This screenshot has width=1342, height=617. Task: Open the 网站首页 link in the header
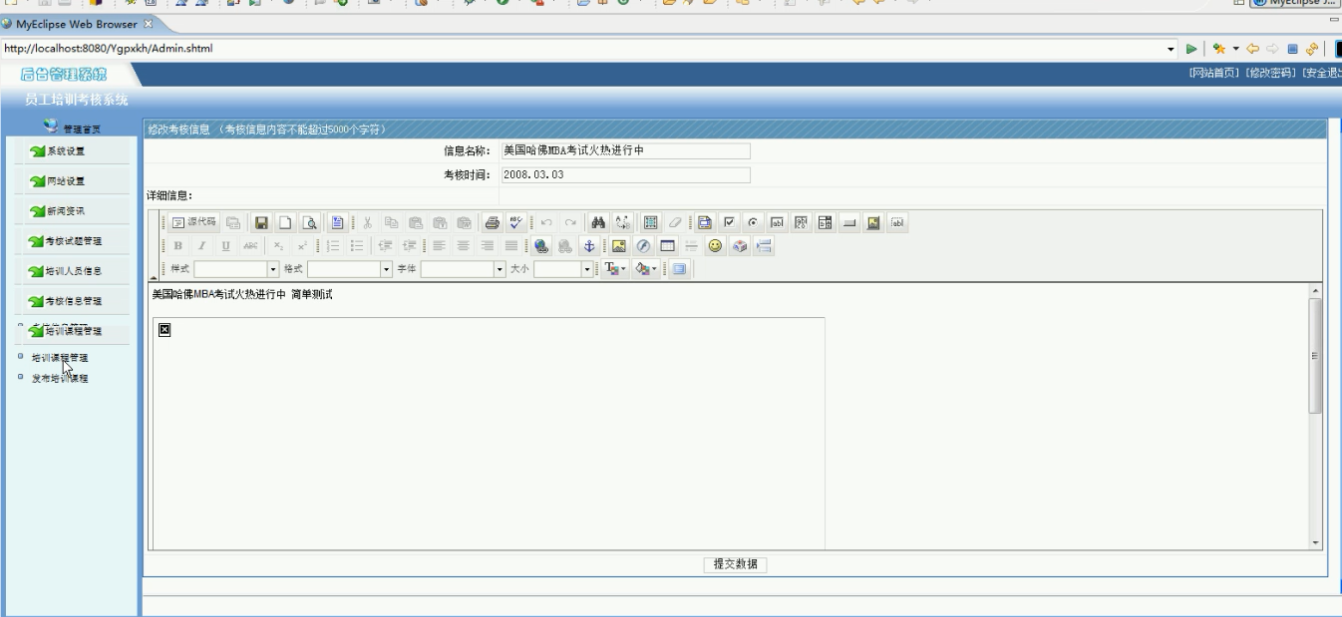[1213, 73]
